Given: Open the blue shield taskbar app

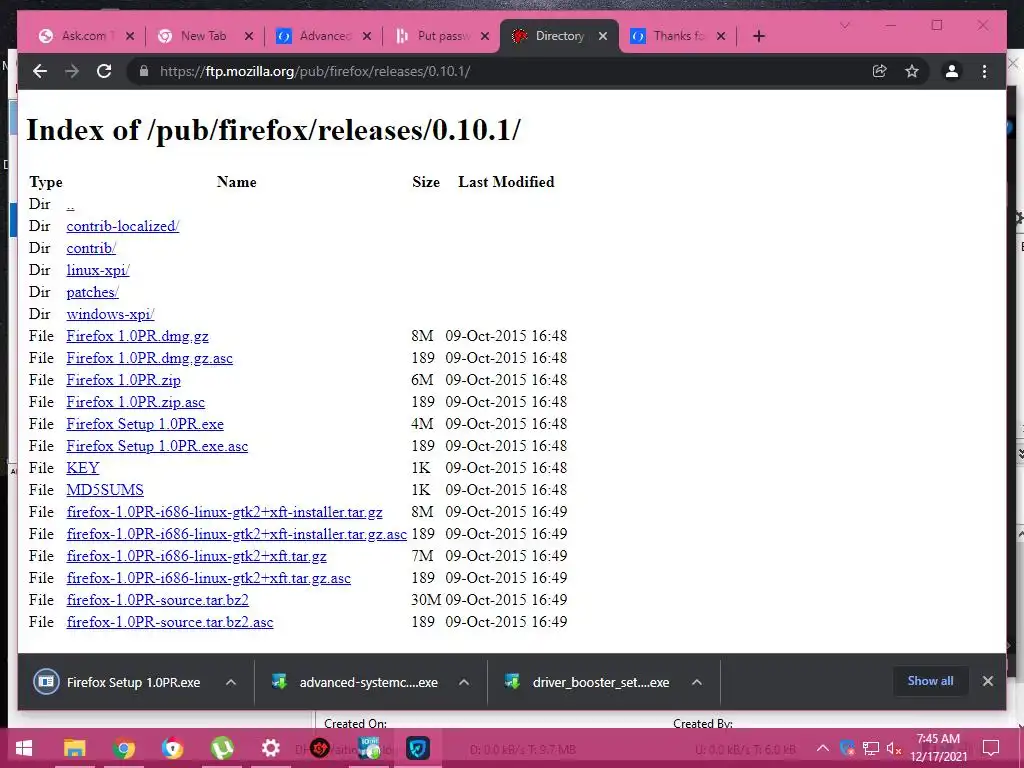Looking at the screenshot, I should pos(418,748).
